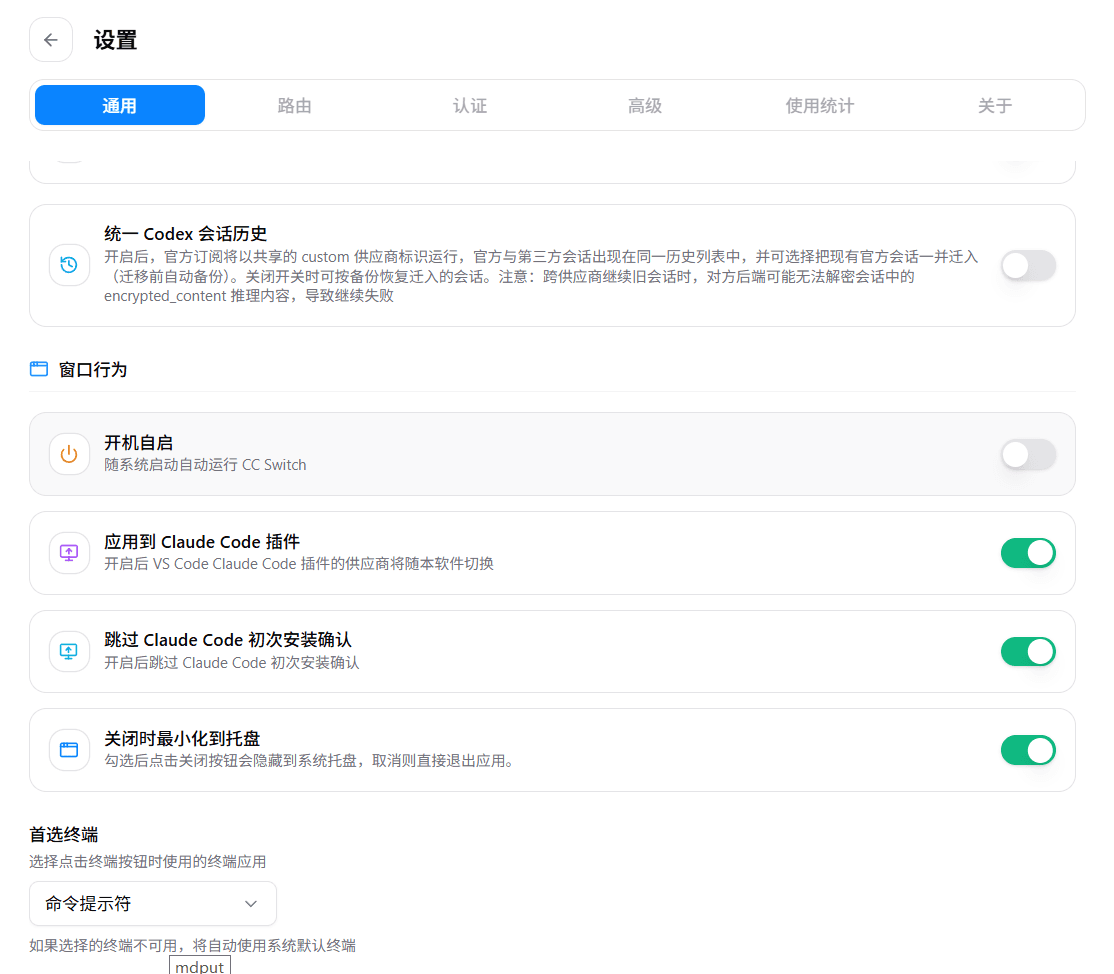1114x974 pixels.
Task: Enable the 统一 Codex 会话历史 switch
Action: point(1028,266)
